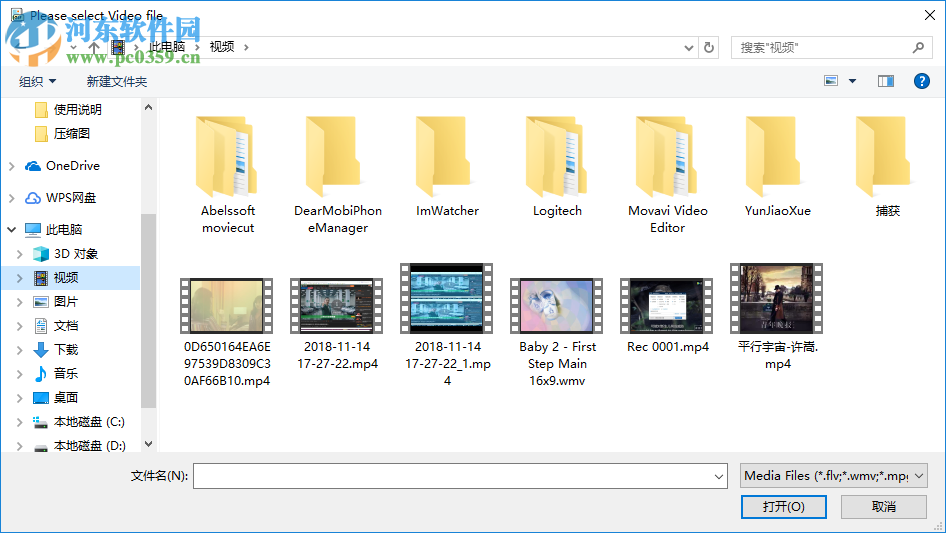Image resolution: width=946 pixels, height=533 pixels.
Task: Click the 桌面 desktop icon in sidebar
Action: tap(41, 398)
